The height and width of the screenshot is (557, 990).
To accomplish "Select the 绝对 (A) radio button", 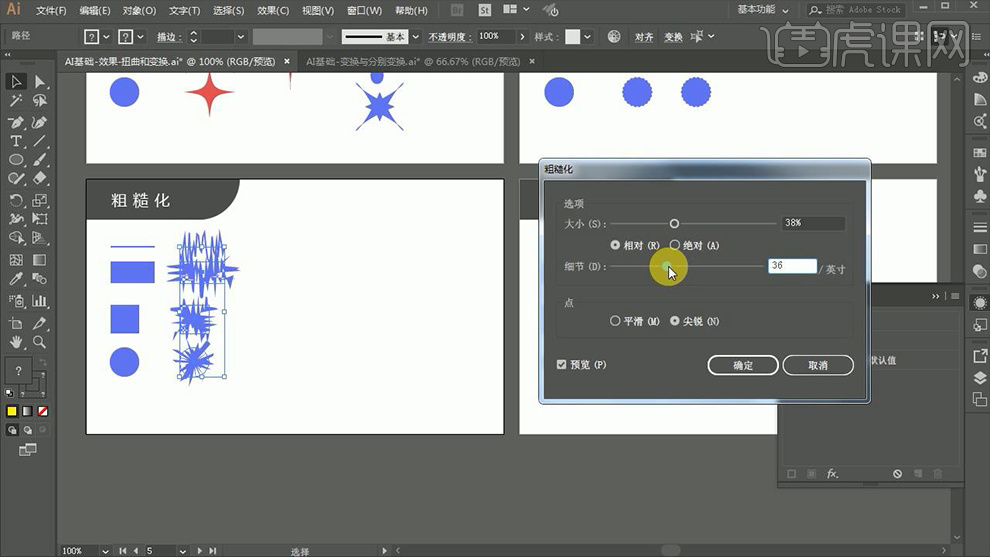I will 675,245.
